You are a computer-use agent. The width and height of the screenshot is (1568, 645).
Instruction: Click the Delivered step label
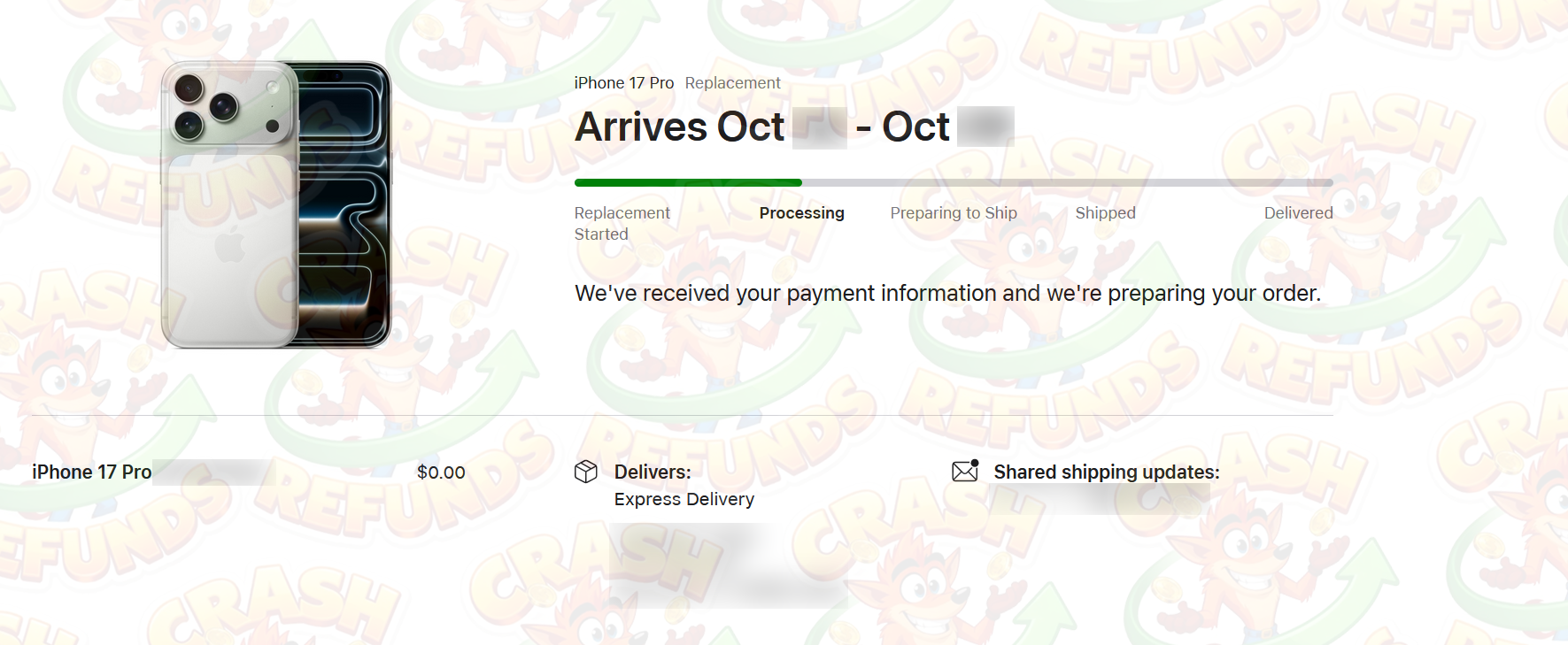(x=1298, y=213)
